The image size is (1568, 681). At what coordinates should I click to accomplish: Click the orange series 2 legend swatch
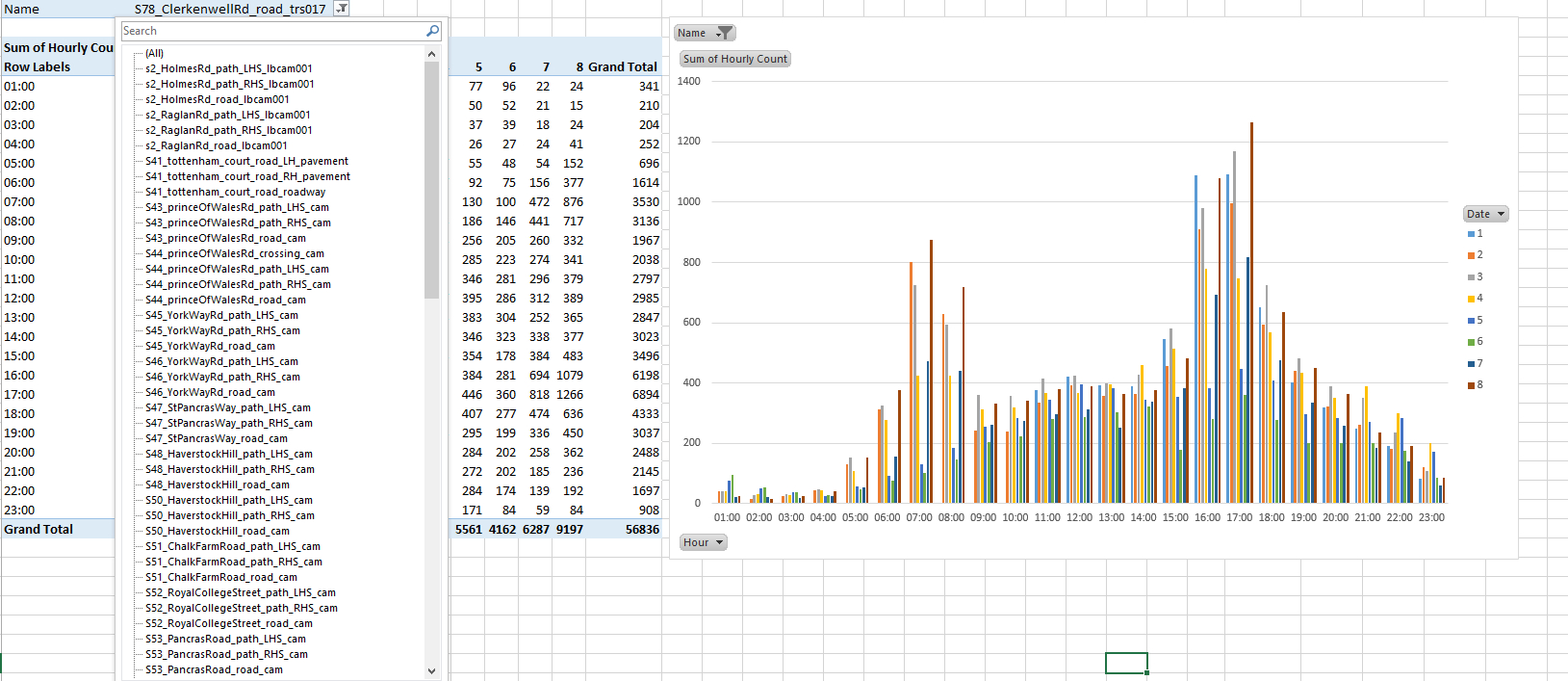[x=1471, y=255]
